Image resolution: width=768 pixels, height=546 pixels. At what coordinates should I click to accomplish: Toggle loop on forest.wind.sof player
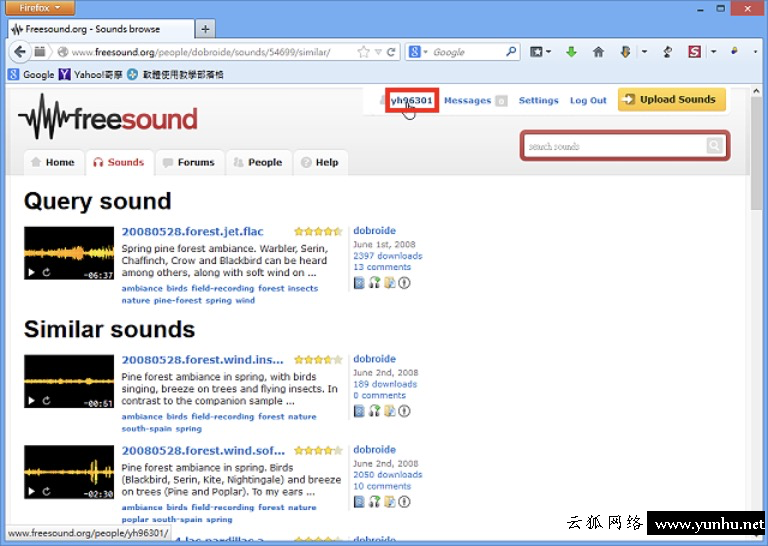(46, 491)
